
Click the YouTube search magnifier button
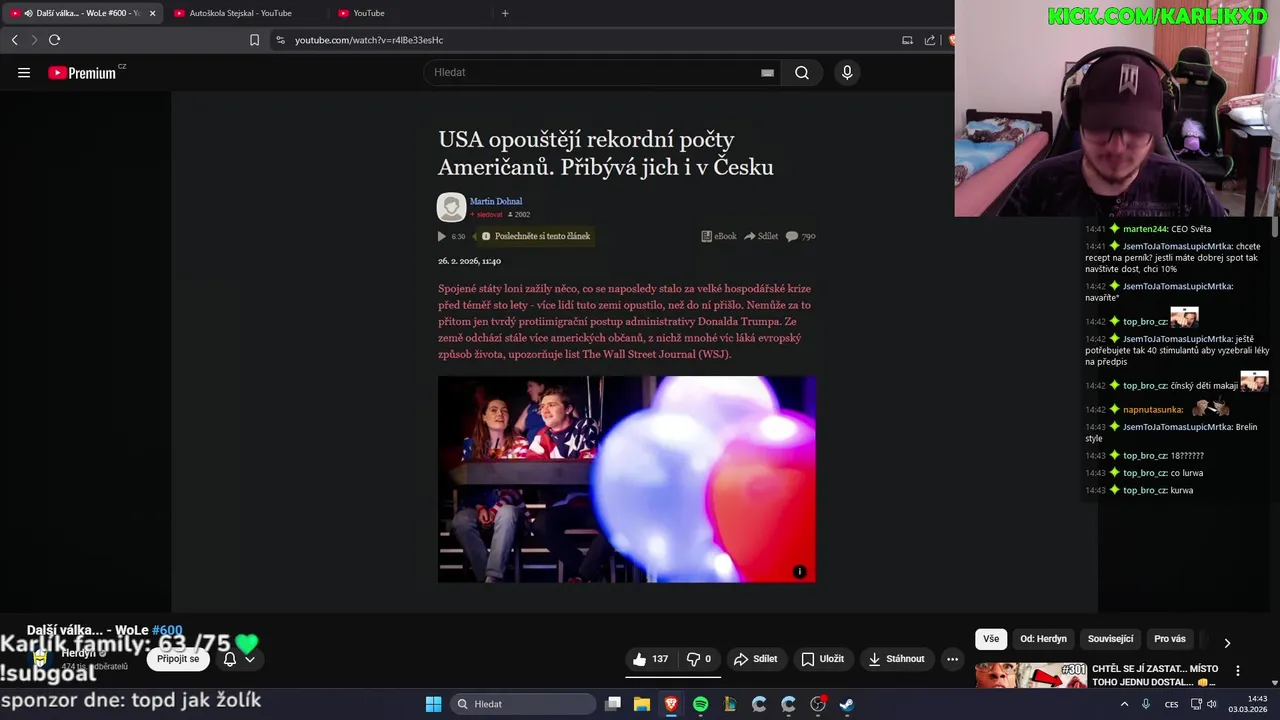tap(802, 73)
